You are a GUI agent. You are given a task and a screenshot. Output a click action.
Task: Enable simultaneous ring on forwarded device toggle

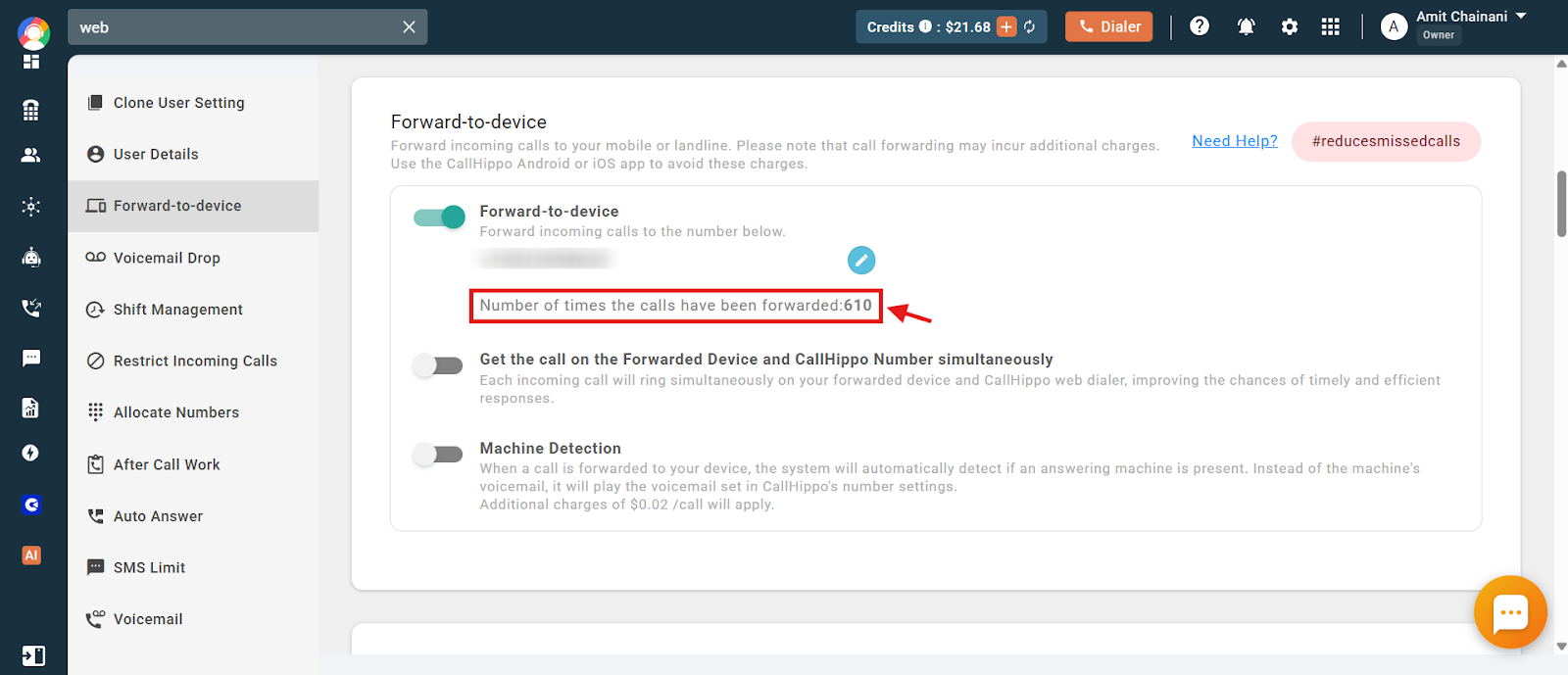[x=437, y=365]
